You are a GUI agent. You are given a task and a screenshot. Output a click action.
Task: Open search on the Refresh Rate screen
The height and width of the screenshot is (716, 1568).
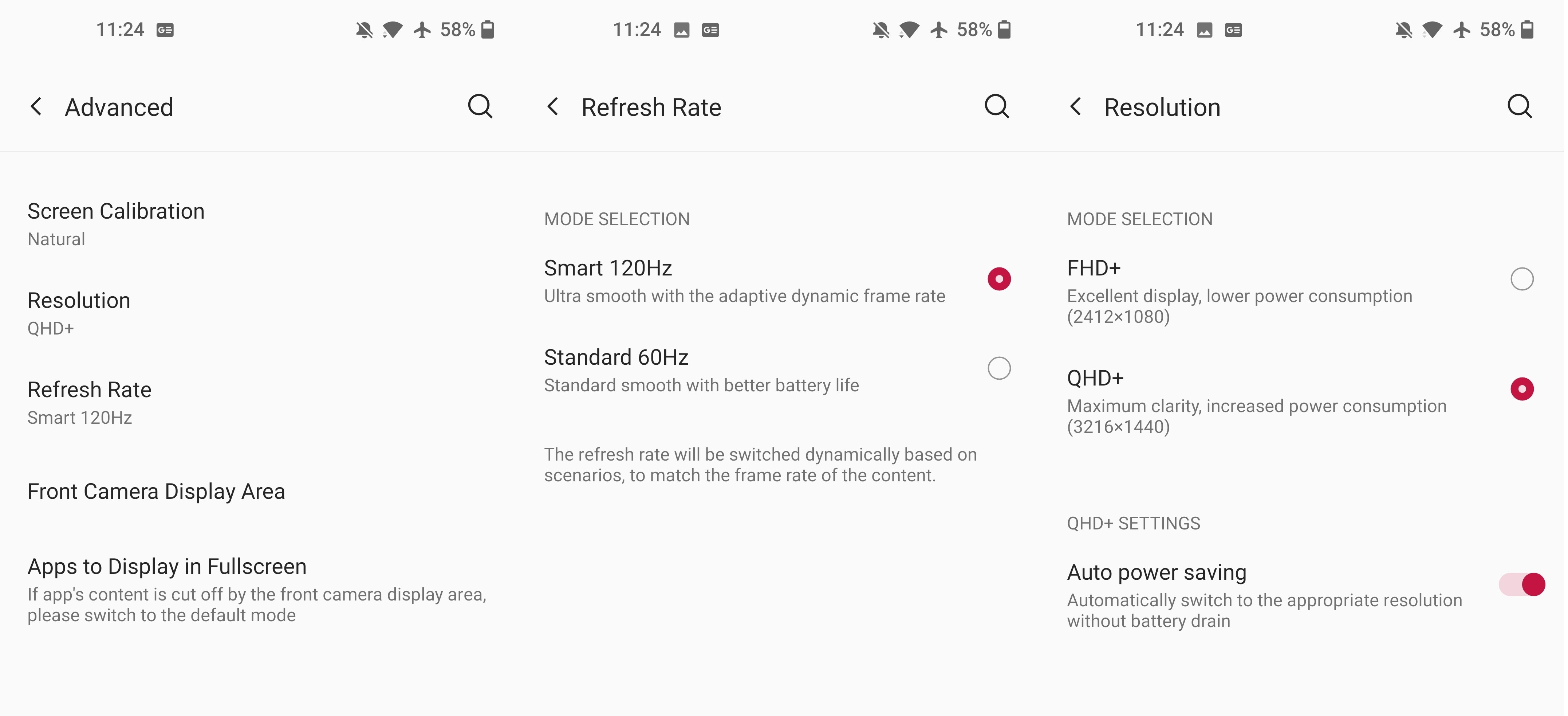click(996, 106)
